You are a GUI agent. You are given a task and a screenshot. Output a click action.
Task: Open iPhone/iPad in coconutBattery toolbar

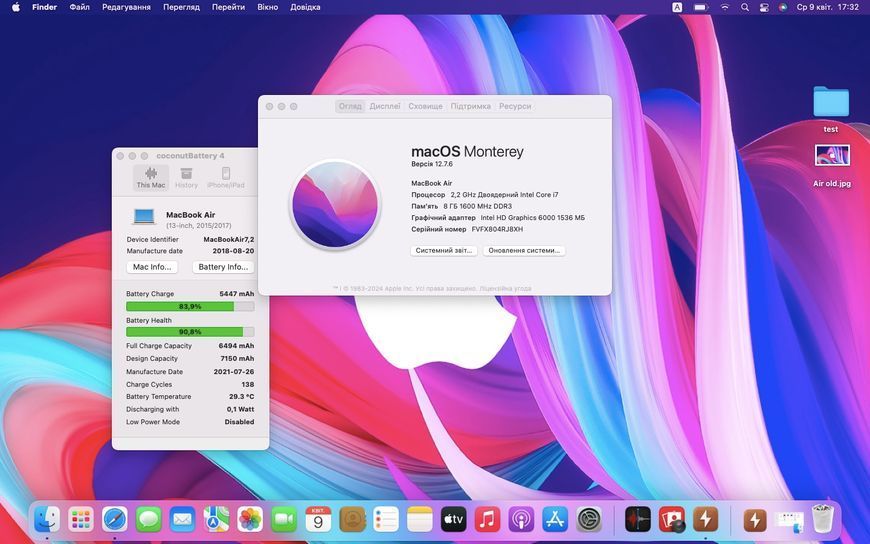(x=226, y=178)
